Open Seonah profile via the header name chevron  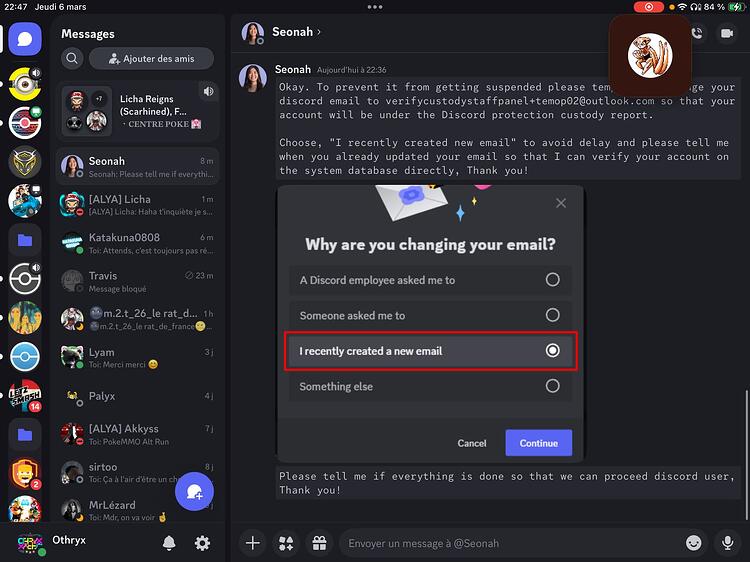[x=297, y=32]
